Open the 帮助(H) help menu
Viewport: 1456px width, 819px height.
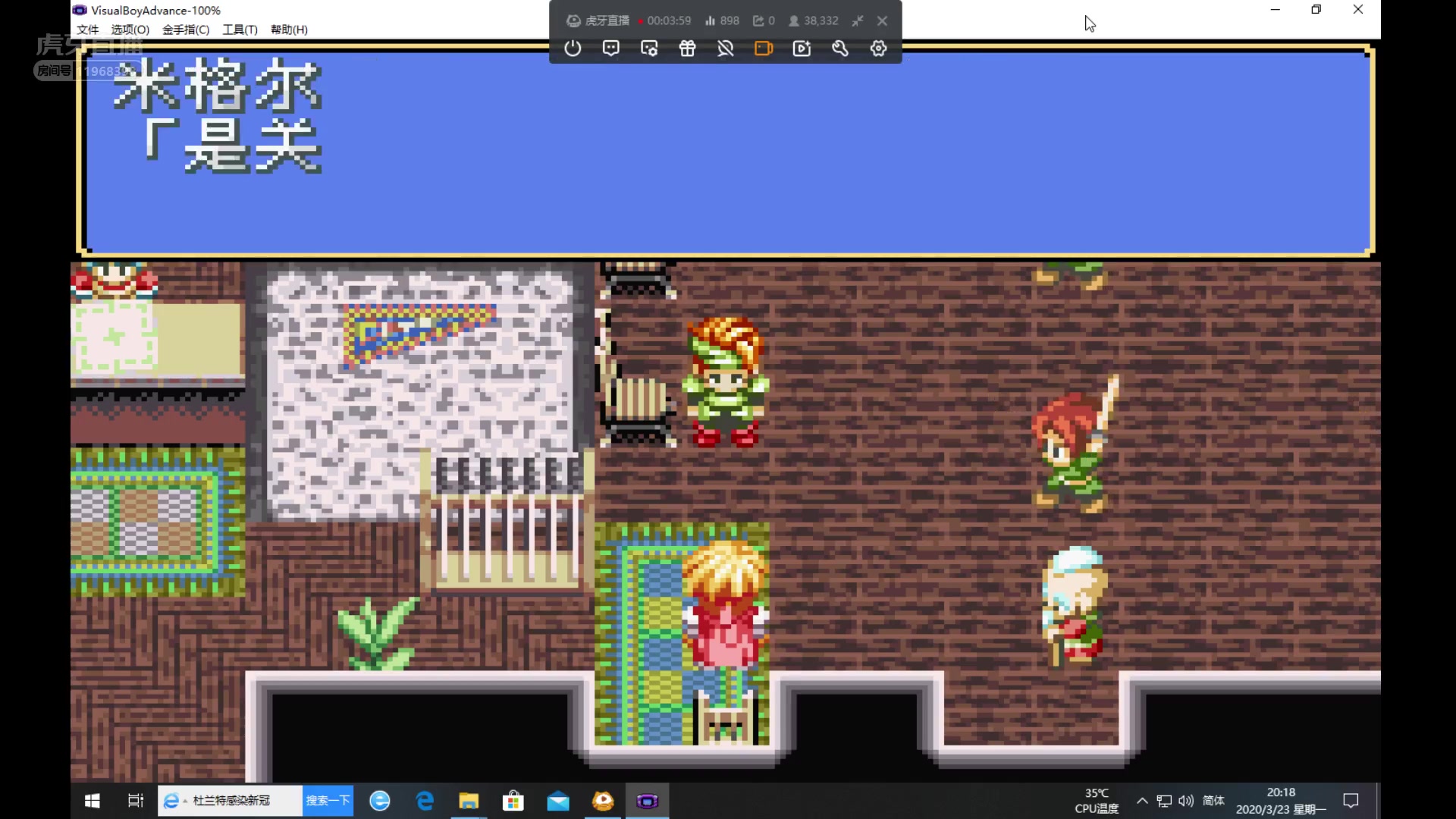[x=289, y=30]
